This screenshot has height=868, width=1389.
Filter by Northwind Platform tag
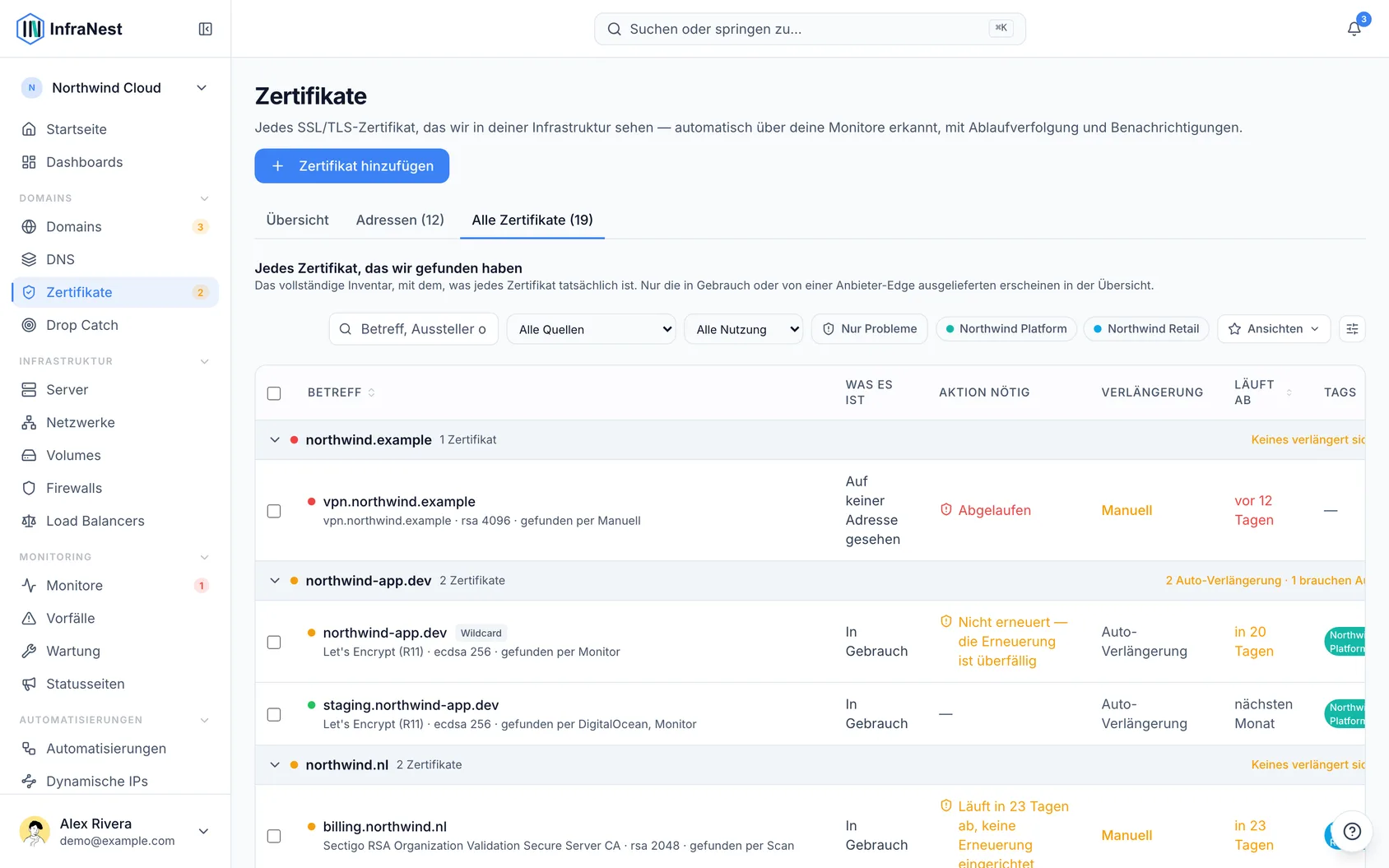(1006, 329)
